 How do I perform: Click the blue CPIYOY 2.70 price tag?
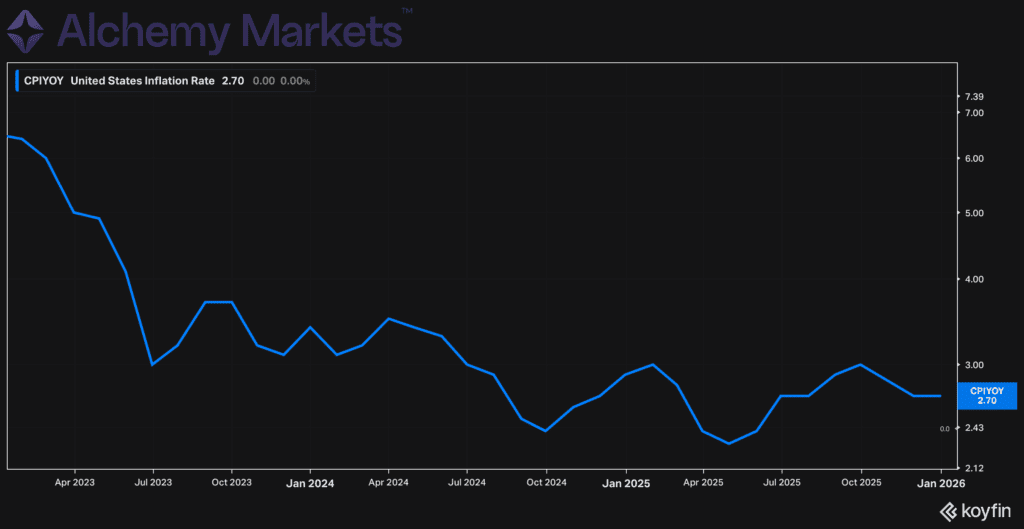point(987,396)
